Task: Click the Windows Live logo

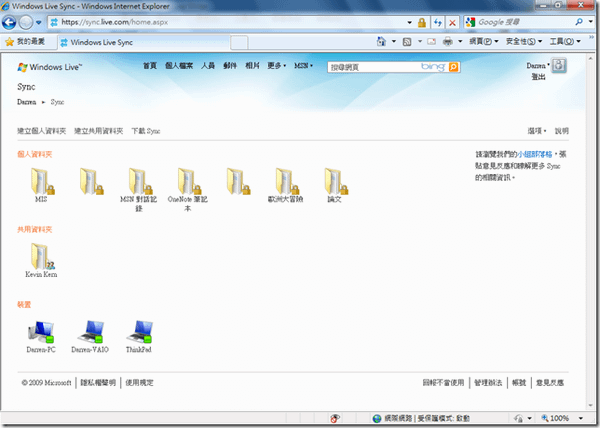Action: (50, 67)
